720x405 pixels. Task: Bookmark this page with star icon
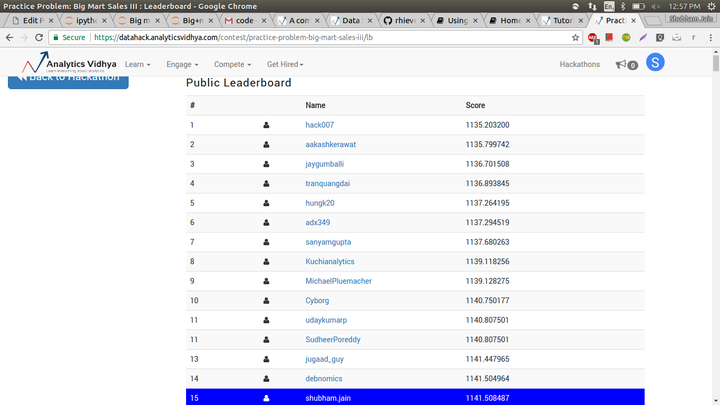pos(575,38)
